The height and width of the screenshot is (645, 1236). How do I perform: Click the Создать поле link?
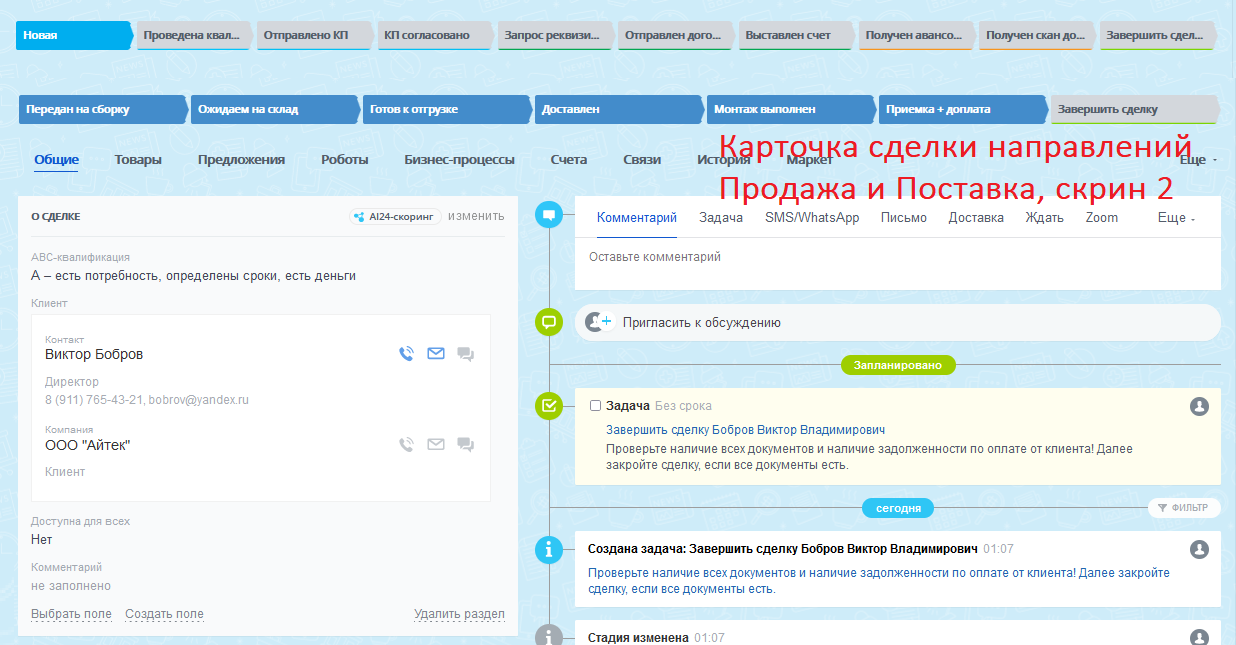[164, 614]
